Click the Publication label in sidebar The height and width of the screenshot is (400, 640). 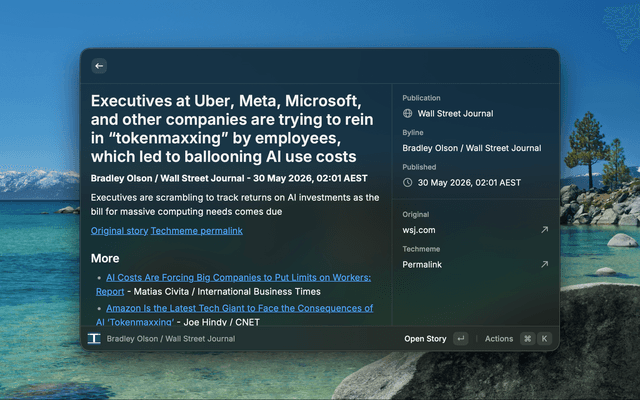(421, 98)
